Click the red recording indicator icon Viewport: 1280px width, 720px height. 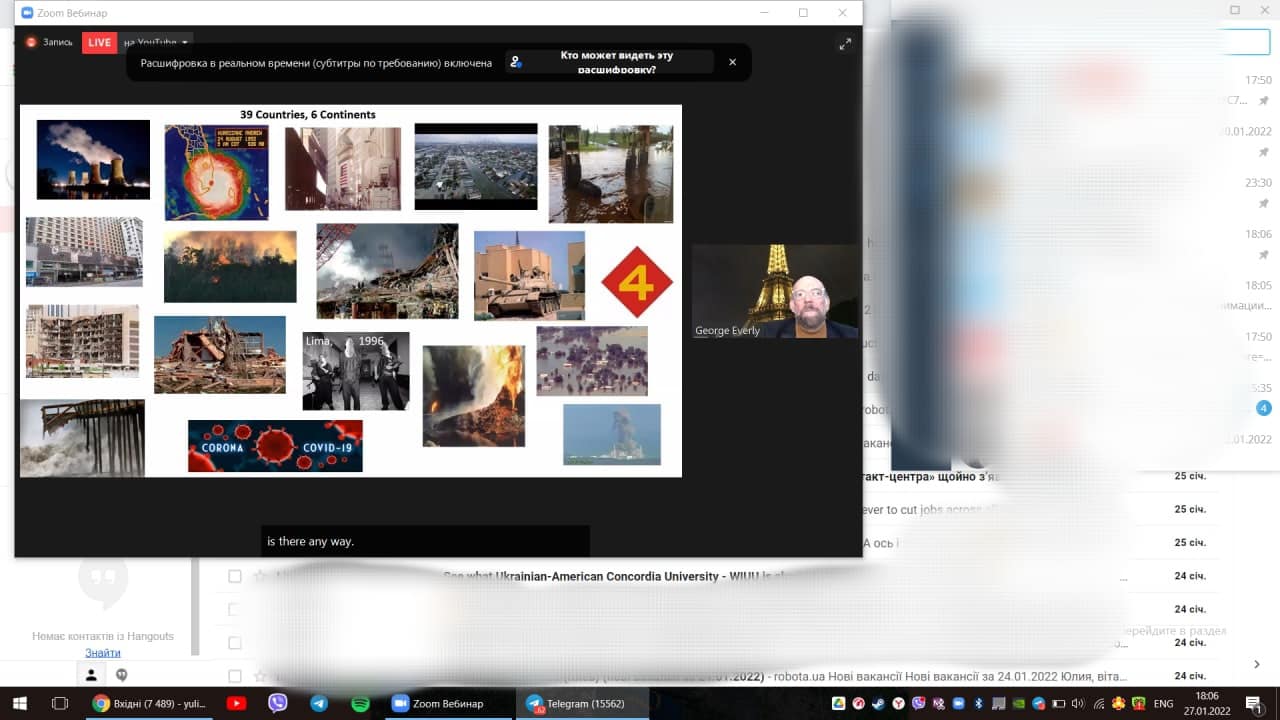(31, 42)
